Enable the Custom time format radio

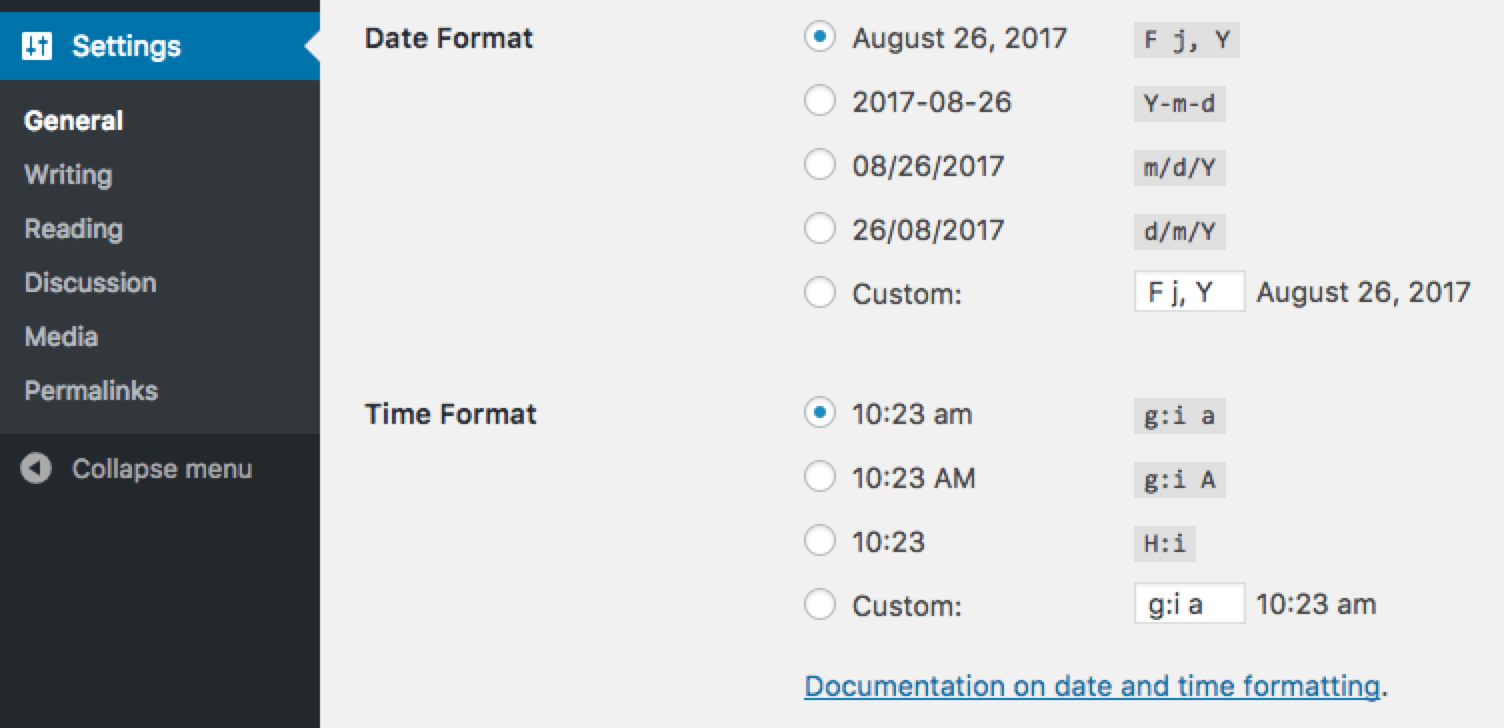pyautogui.click(x=820, y=605)
